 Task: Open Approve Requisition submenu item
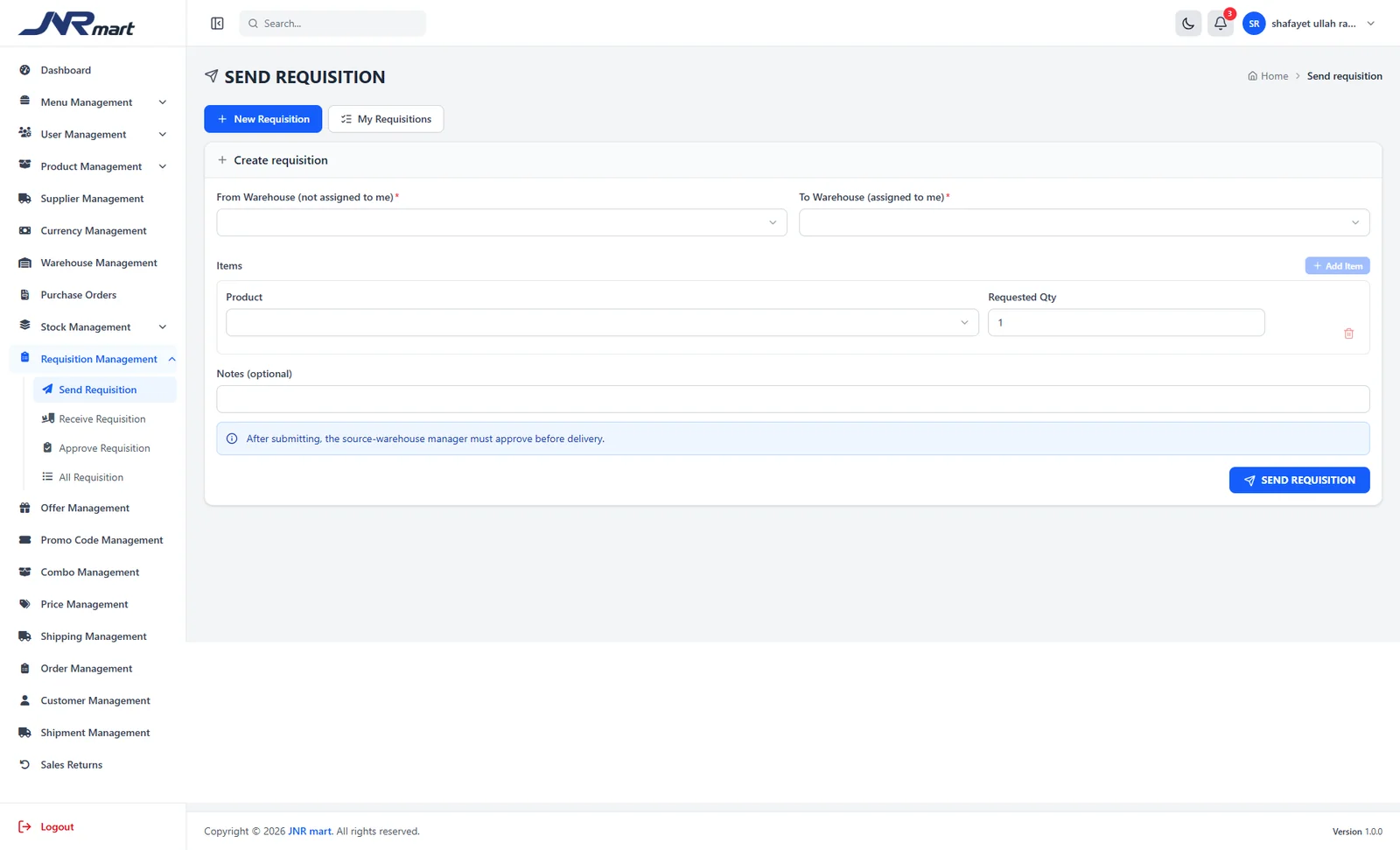tap(105, 448)
